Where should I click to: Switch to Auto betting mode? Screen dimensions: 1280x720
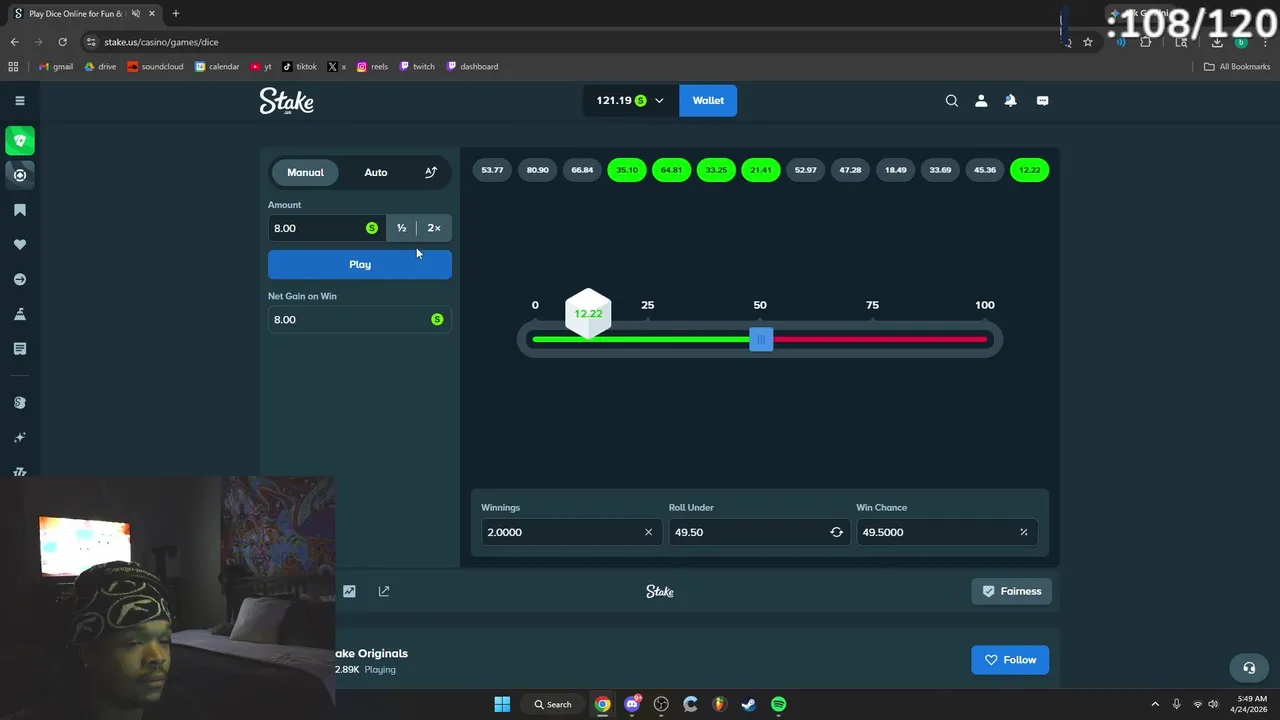[x=376, y=172]
